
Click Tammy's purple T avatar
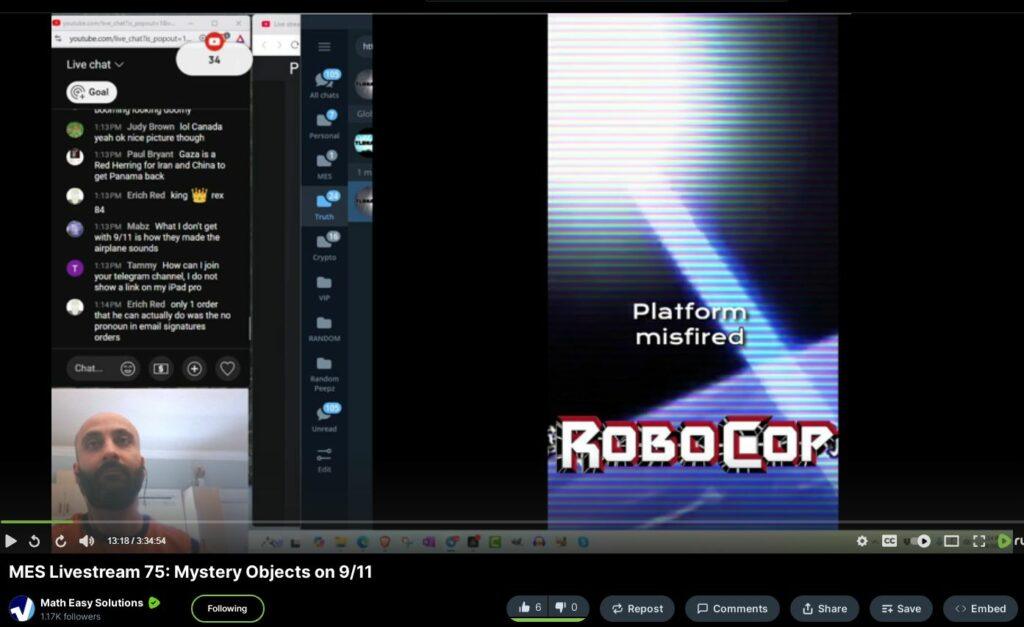click(75, 268)
